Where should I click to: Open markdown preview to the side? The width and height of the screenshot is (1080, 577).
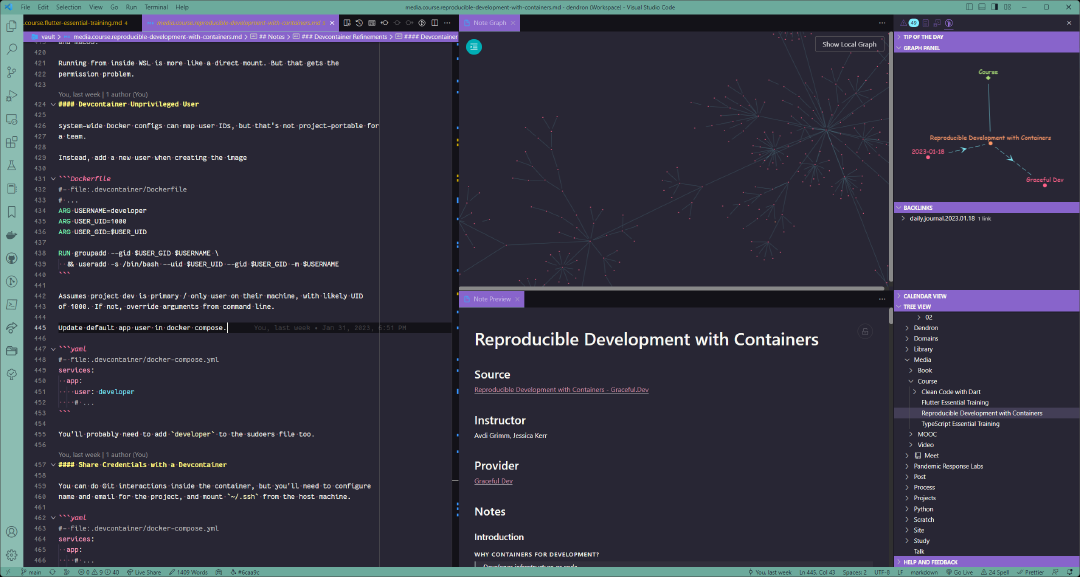pyautogui.click(x=346, y=22)
